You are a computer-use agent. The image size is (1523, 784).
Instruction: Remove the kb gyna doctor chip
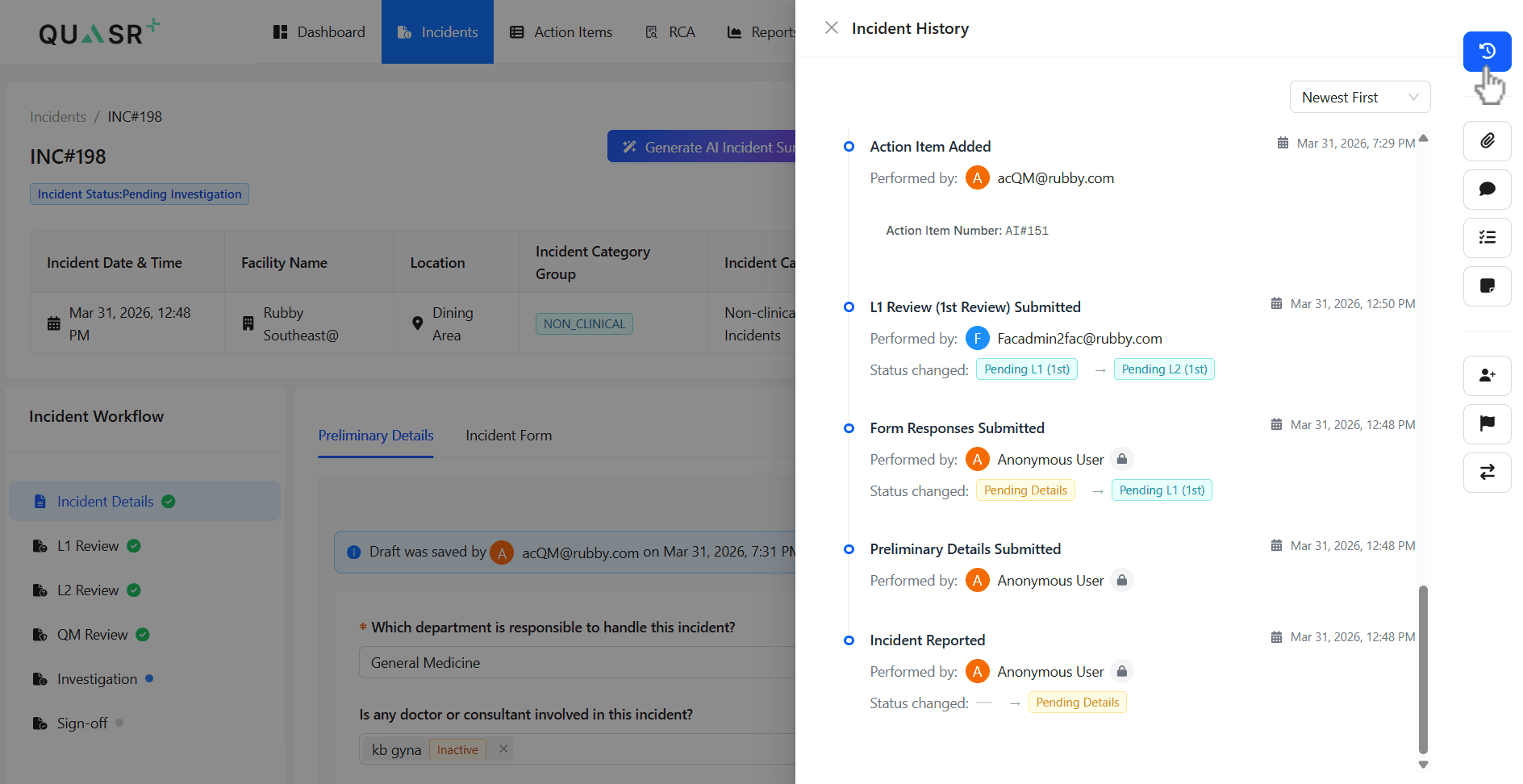501,749
